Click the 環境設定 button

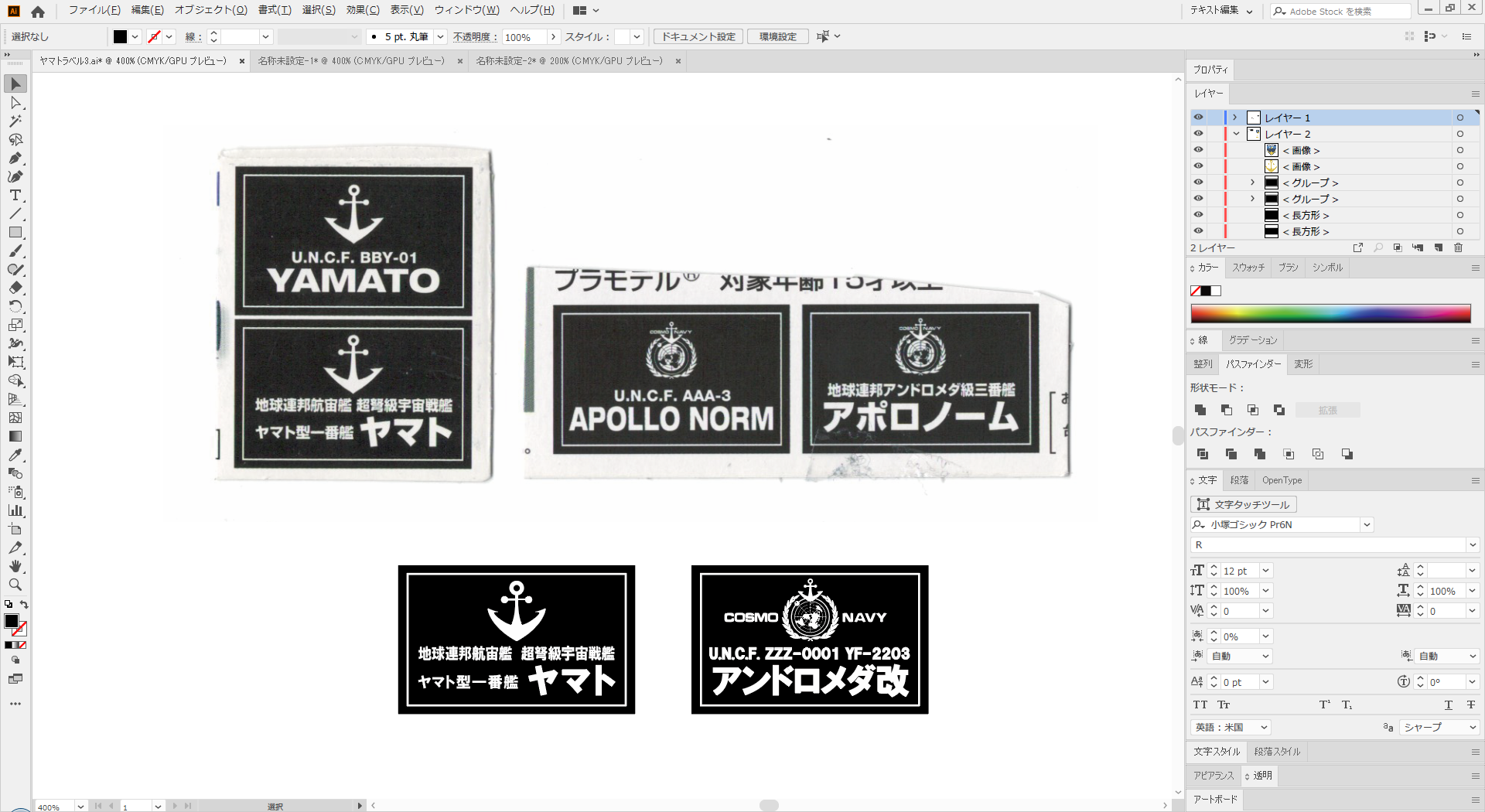pos(777,36)
